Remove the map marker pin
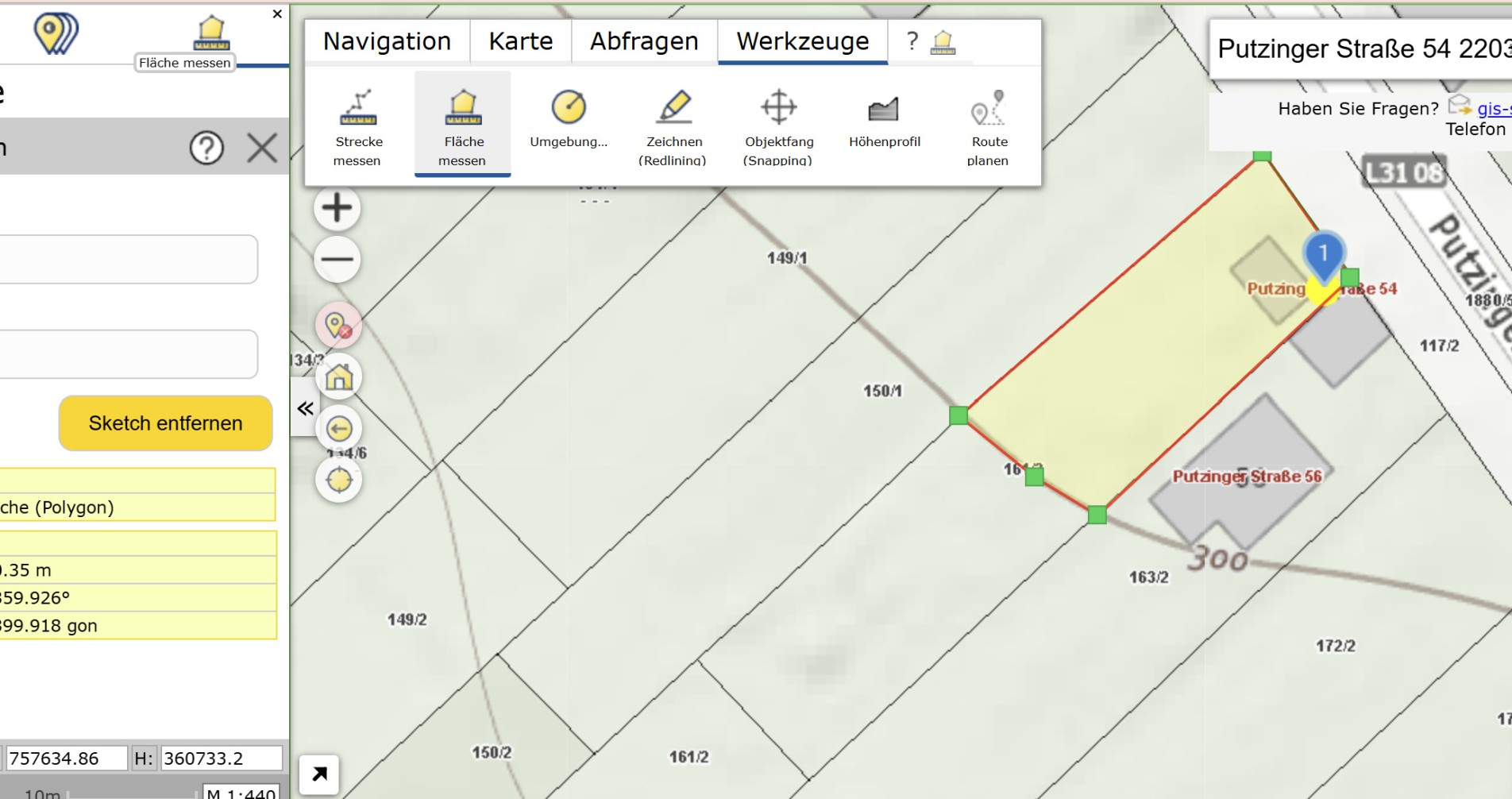The image size is (1512, 799). click(x=339, y=326)
